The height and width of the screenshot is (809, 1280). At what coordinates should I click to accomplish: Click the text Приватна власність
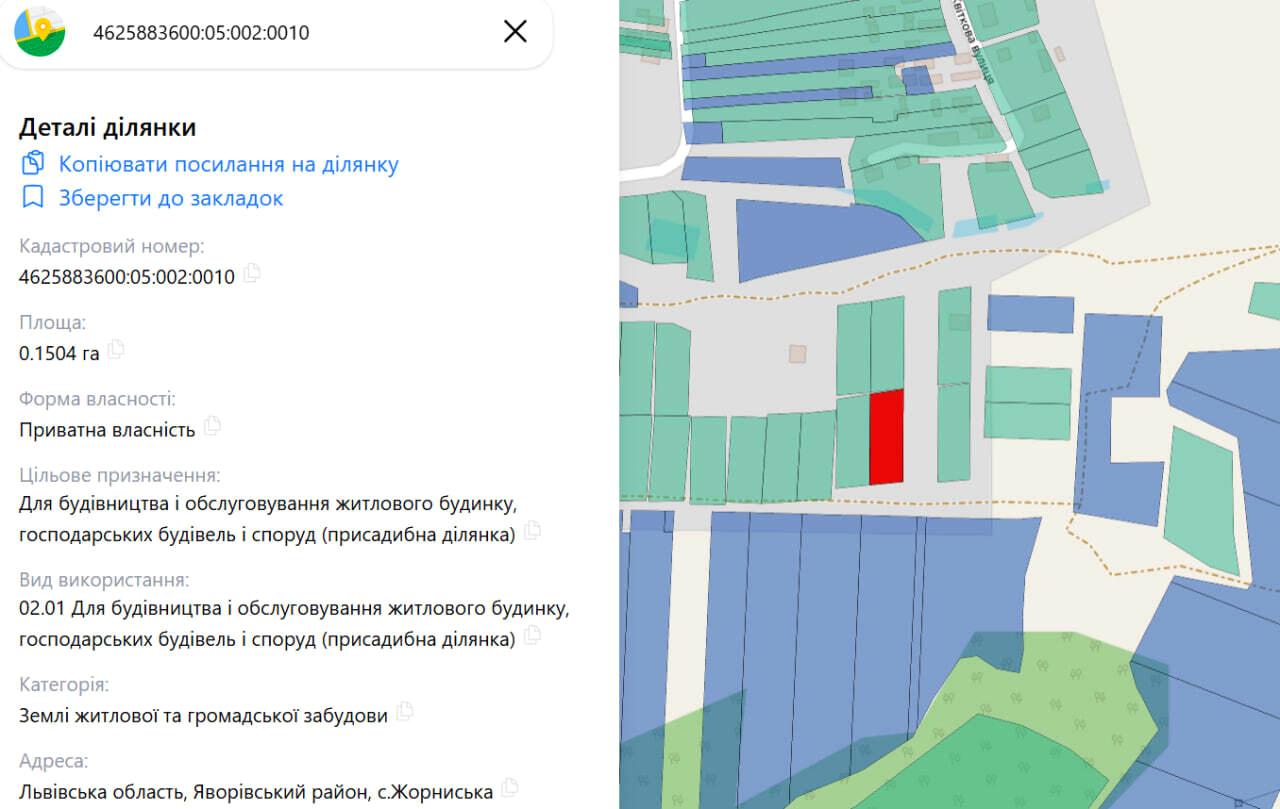(107, 430)
